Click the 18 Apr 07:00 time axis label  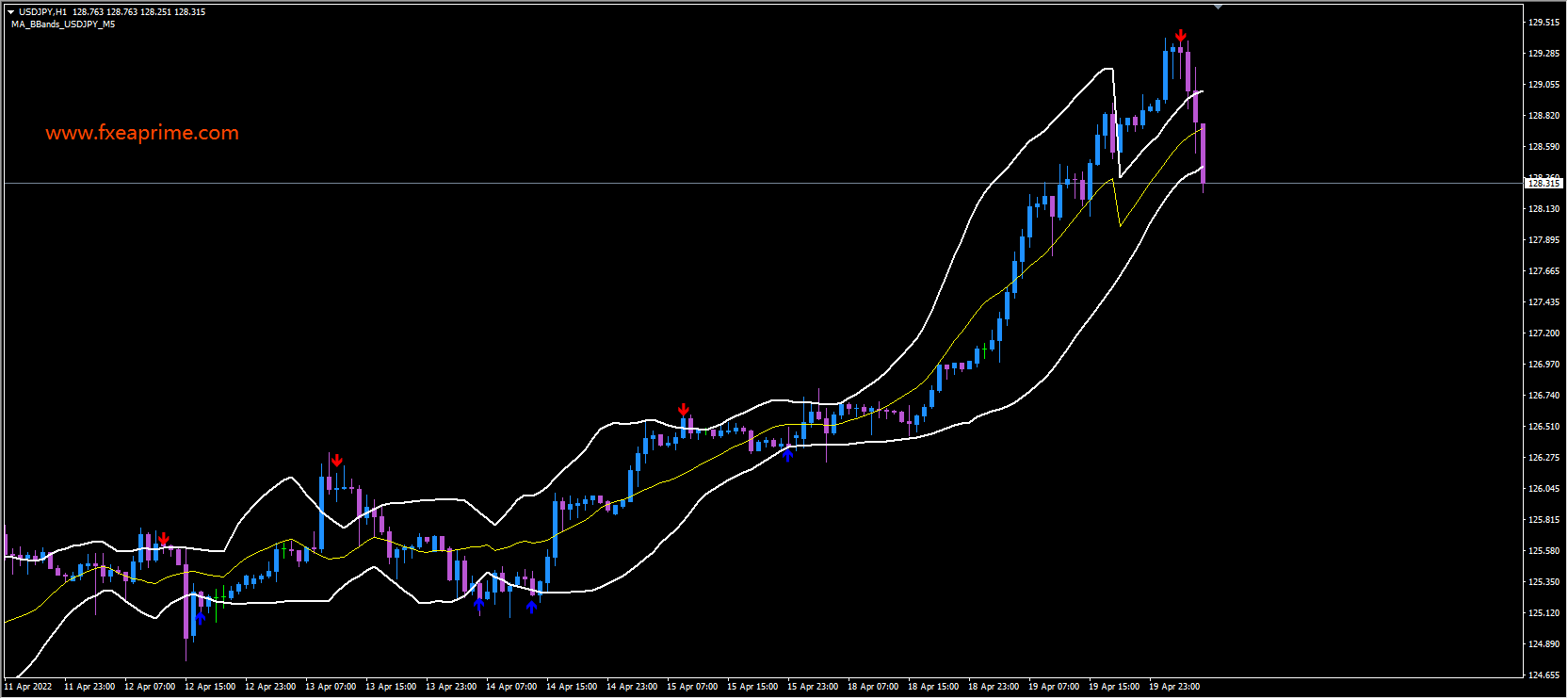(872, 687)
